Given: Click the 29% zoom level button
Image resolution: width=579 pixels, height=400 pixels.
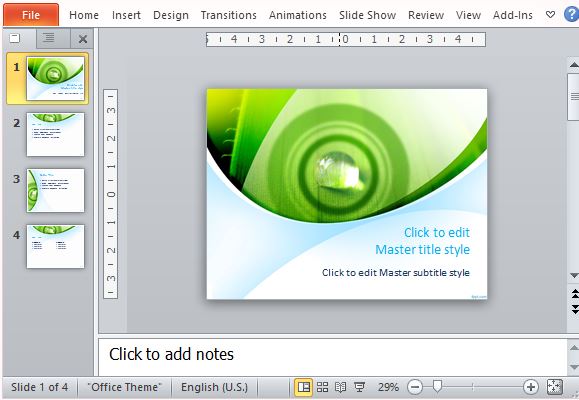Looking at the screenshot, I should click(x=388, y=387).
